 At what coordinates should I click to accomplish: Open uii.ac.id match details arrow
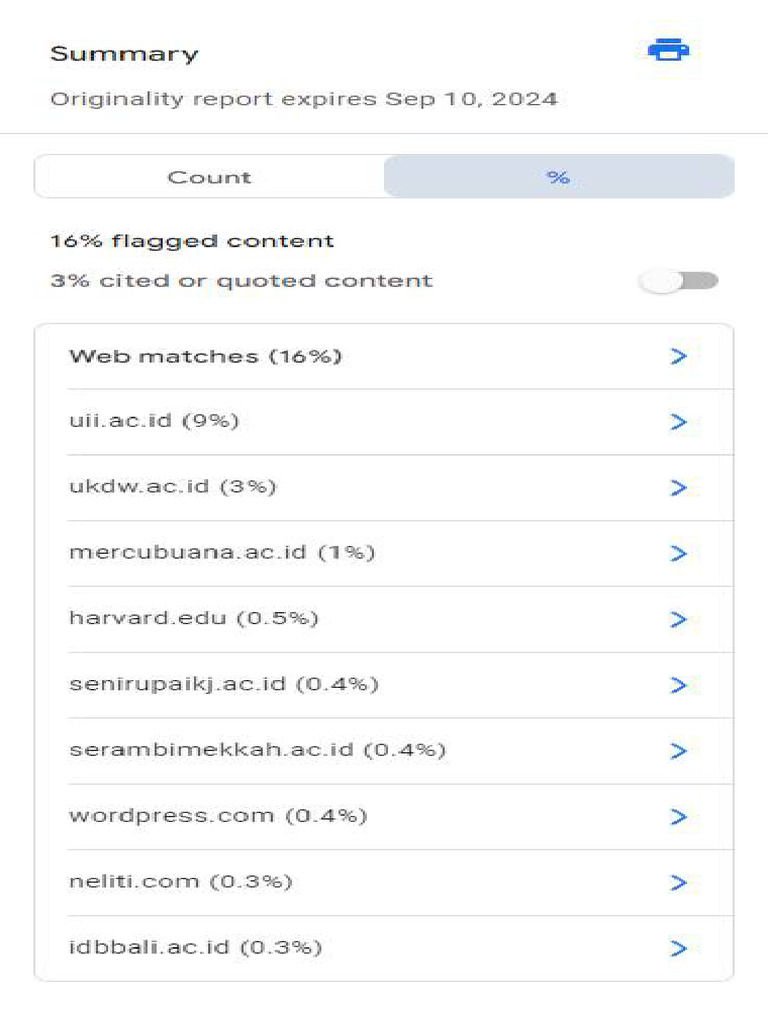pos(678,422)
